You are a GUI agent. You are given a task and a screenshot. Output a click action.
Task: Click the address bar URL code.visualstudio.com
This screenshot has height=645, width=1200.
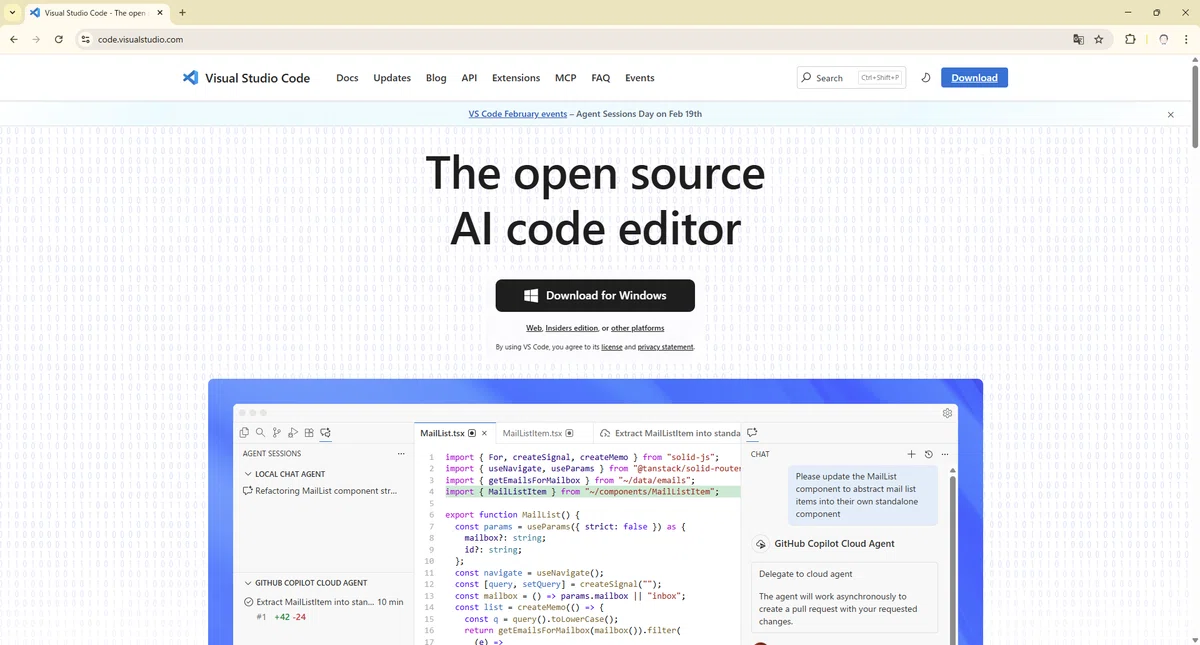(140, 39)
